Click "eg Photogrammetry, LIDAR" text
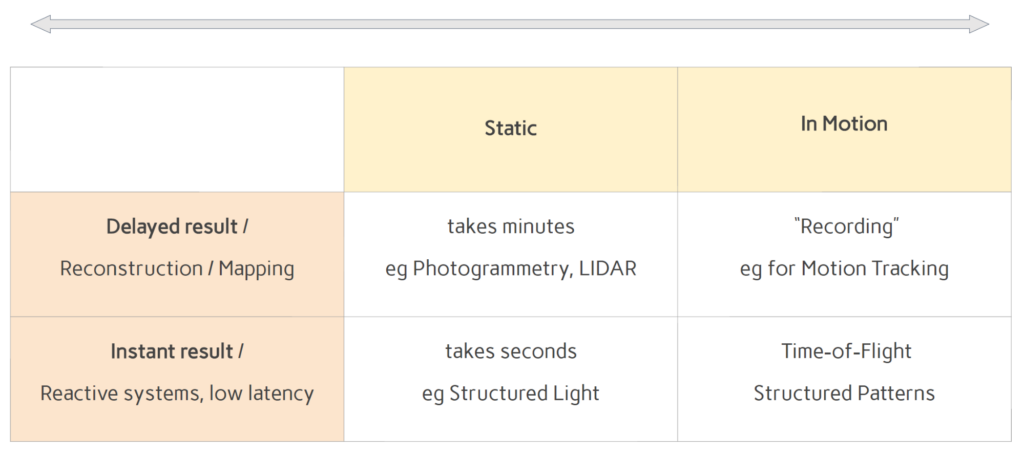The image size is (1024, 455). [x=511, y=268]
